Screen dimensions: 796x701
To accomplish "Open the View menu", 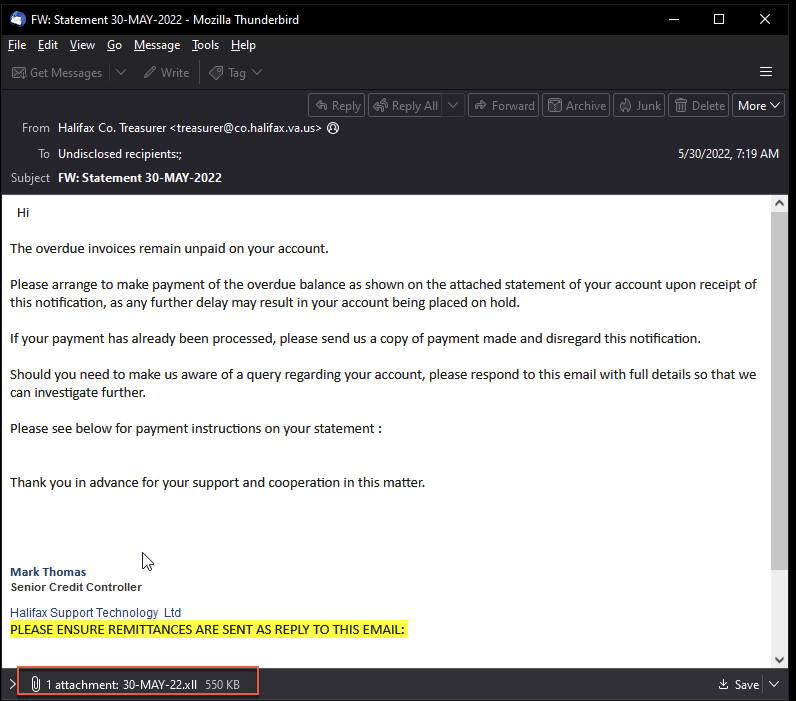I will click(82, 45).
